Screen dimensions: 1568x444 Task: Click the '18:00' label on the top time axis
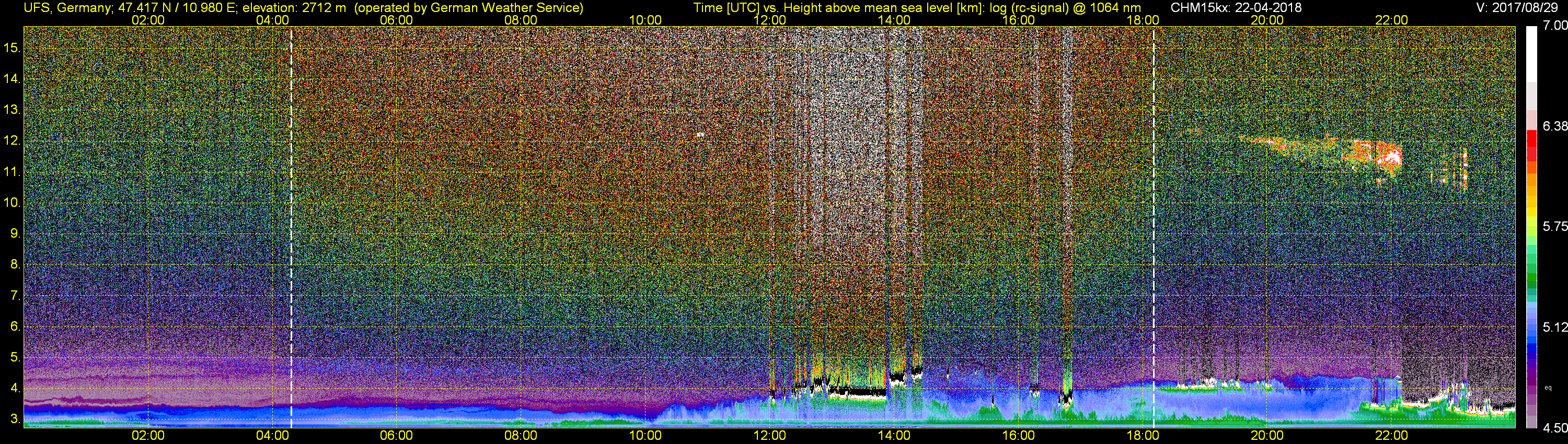pos(1143,20)
